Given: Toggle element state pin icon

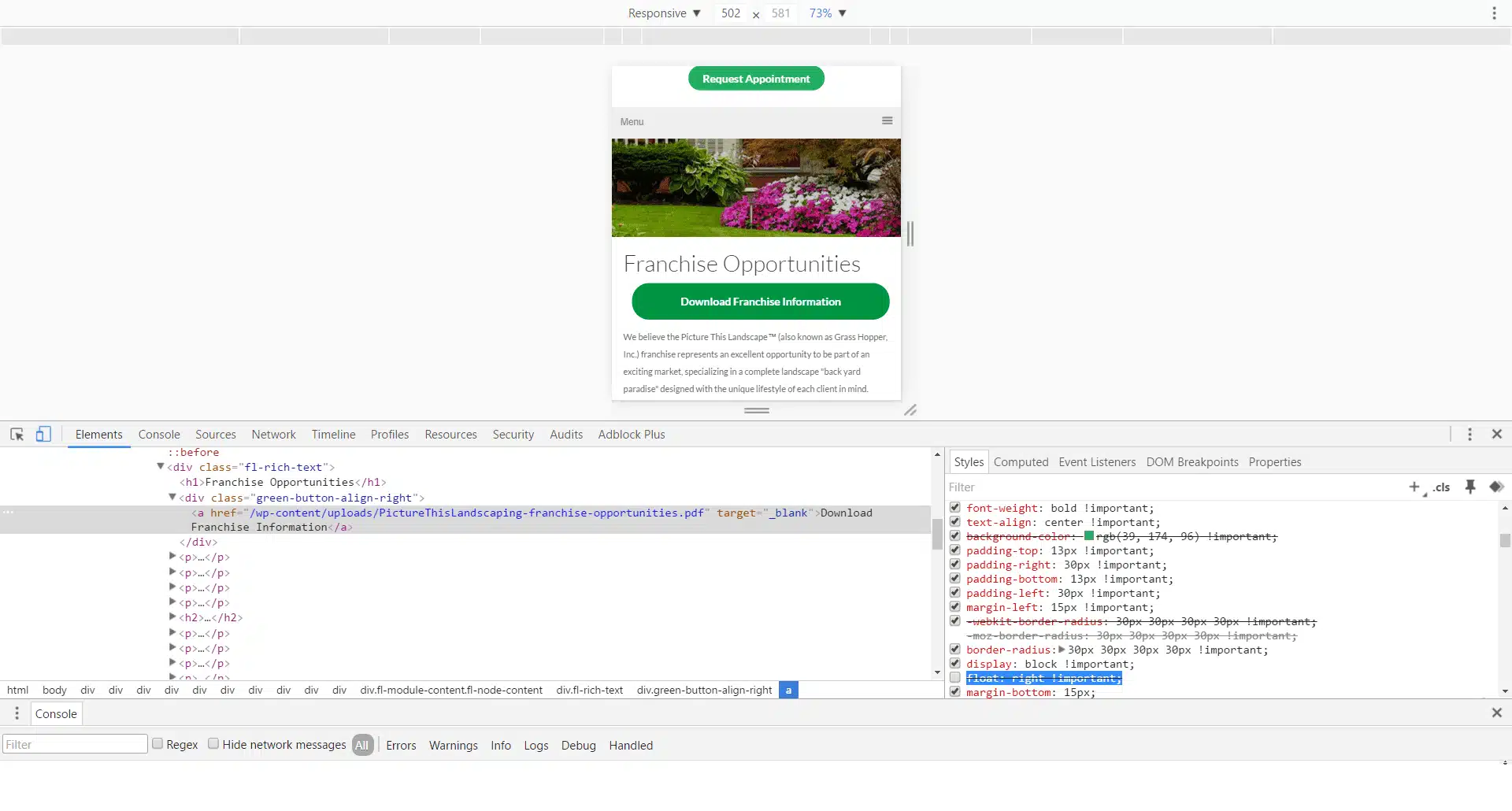Looking at the screenshot, I should 1470,487.
